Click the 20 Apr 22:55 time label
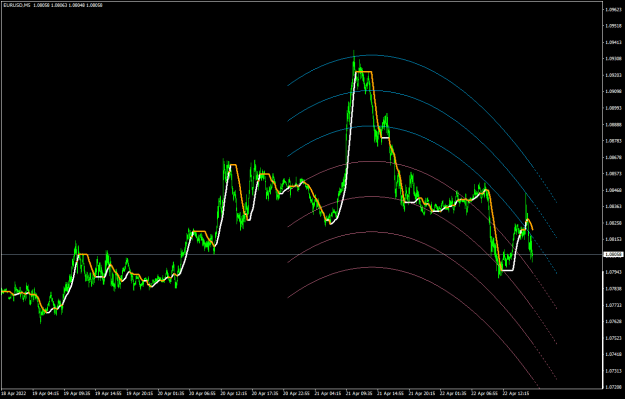Screen dimensions: 625x399 (x=297, y=393)
